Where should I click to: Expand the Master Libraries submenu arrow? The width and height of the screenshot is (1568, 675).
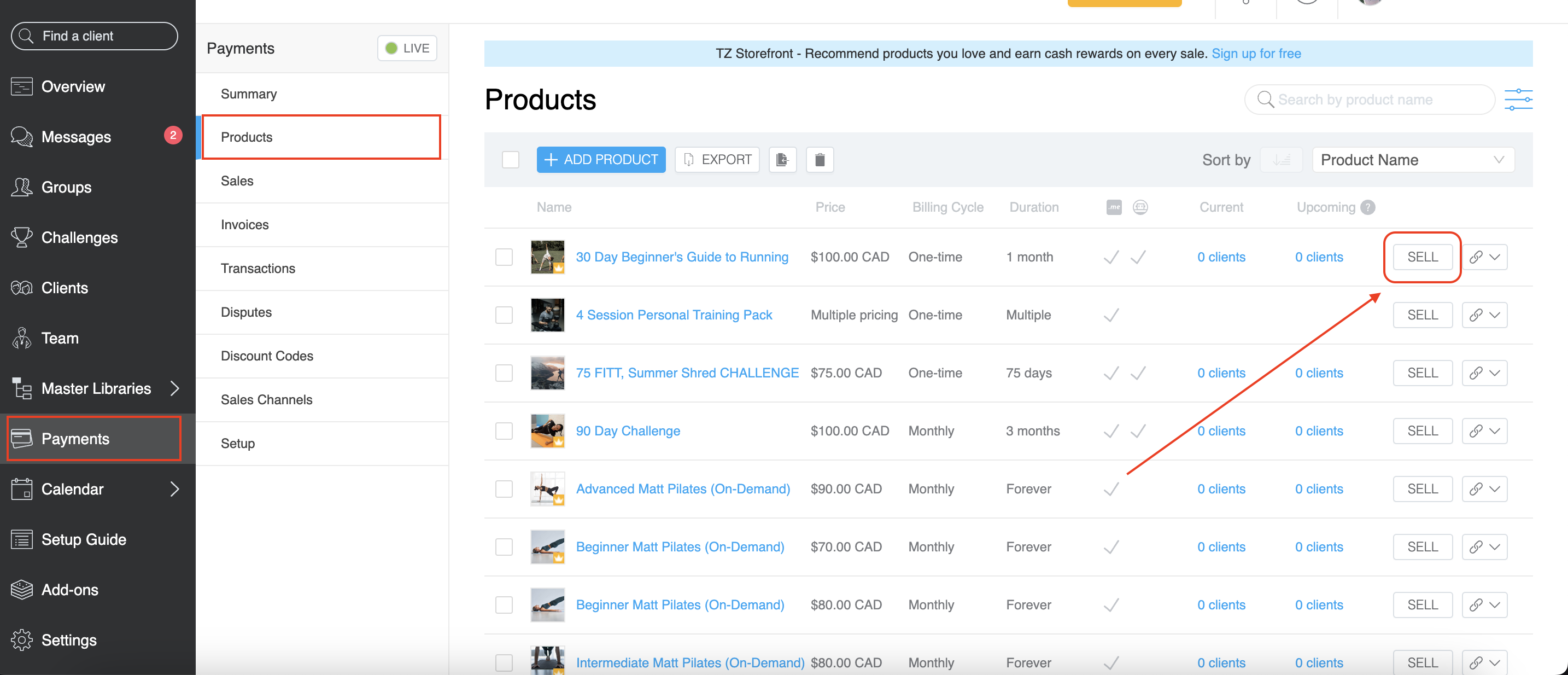(x=175, y=388)
